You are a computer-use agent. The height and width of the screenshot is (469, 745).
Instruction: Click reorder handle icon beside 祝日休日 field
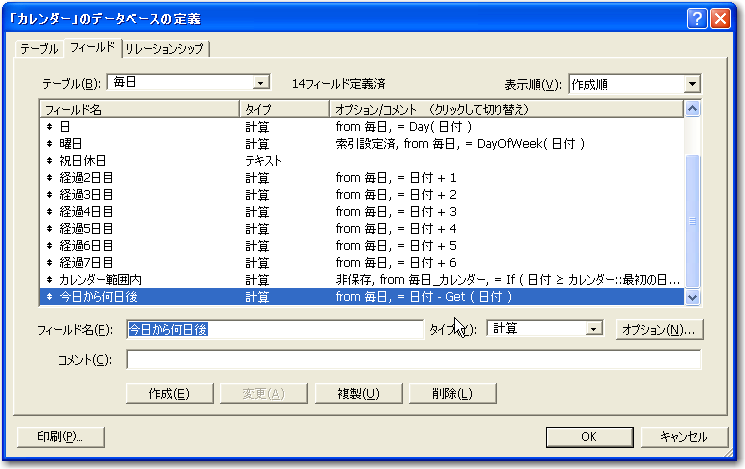(50, 161)
